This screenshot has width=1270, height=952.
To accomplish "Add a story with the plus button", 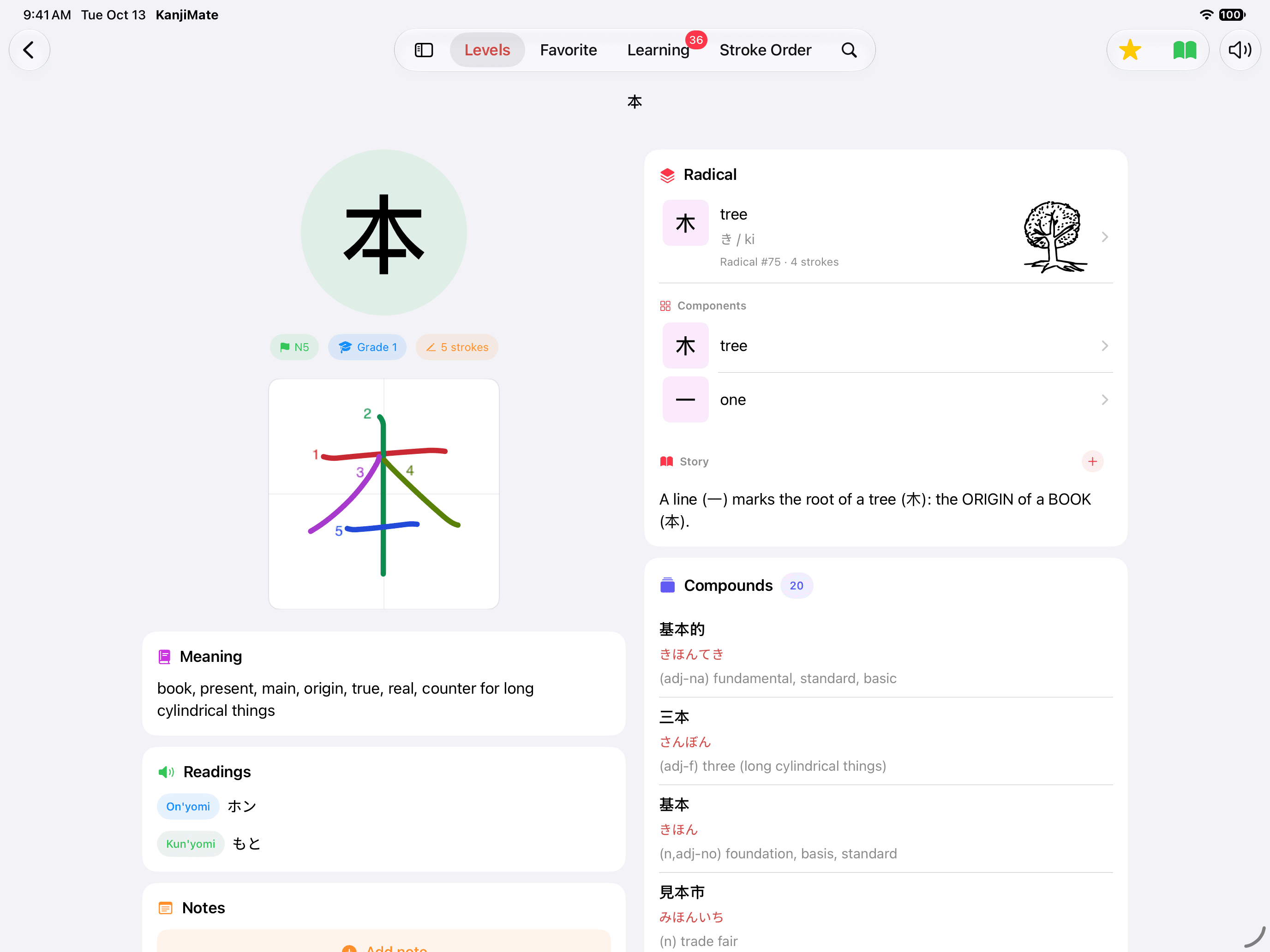I will [x=1092, y=461].
